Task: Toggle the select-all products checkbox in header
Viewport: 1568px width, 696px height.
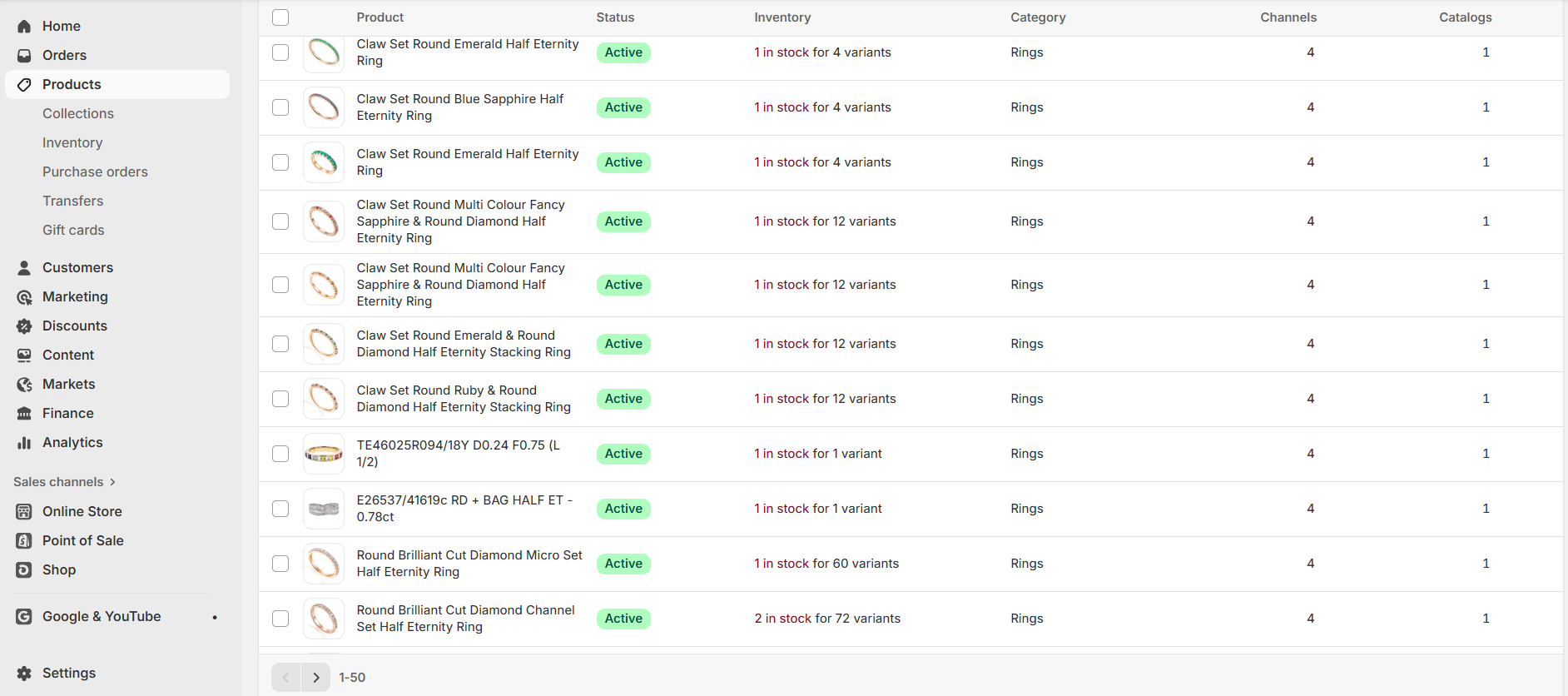Action: pyautogui.click(x=280, y=17)
